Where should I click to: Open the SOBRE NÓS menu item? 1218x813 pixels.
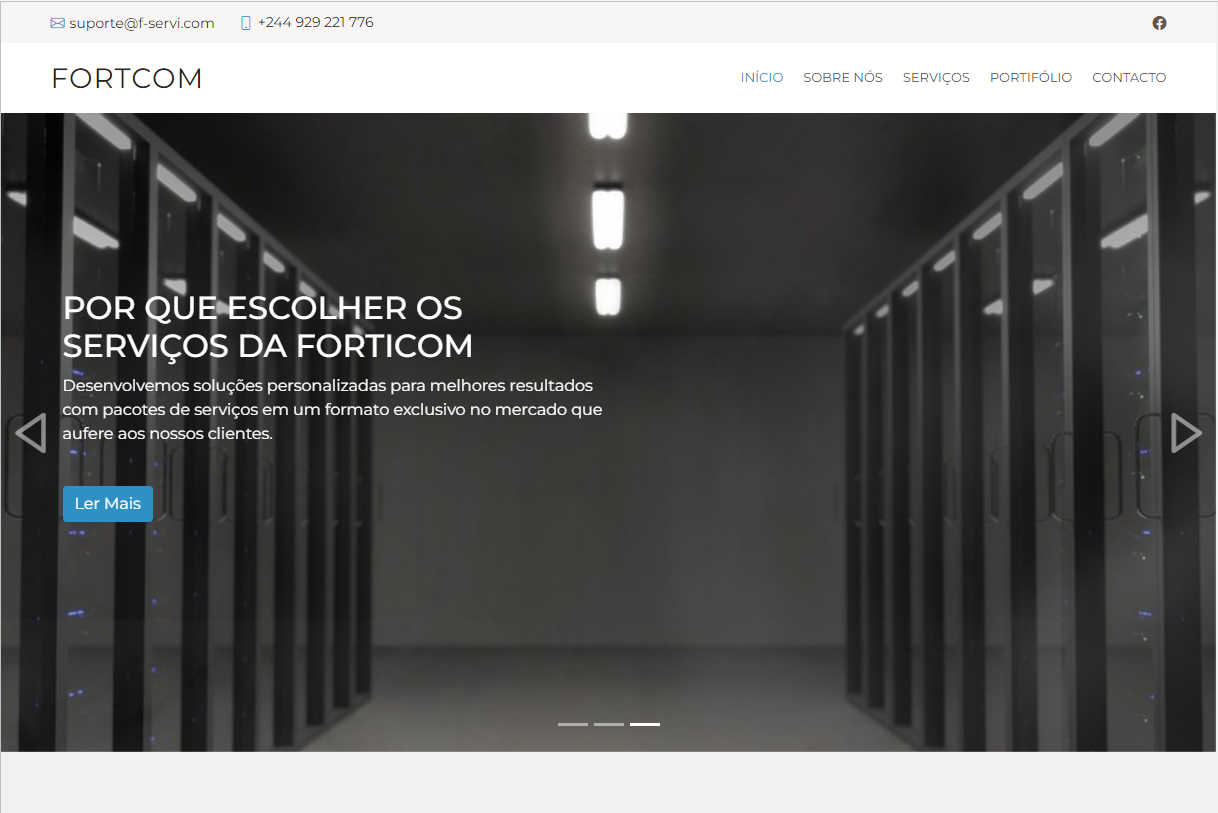pyautogui.click(x=843, y=77)
